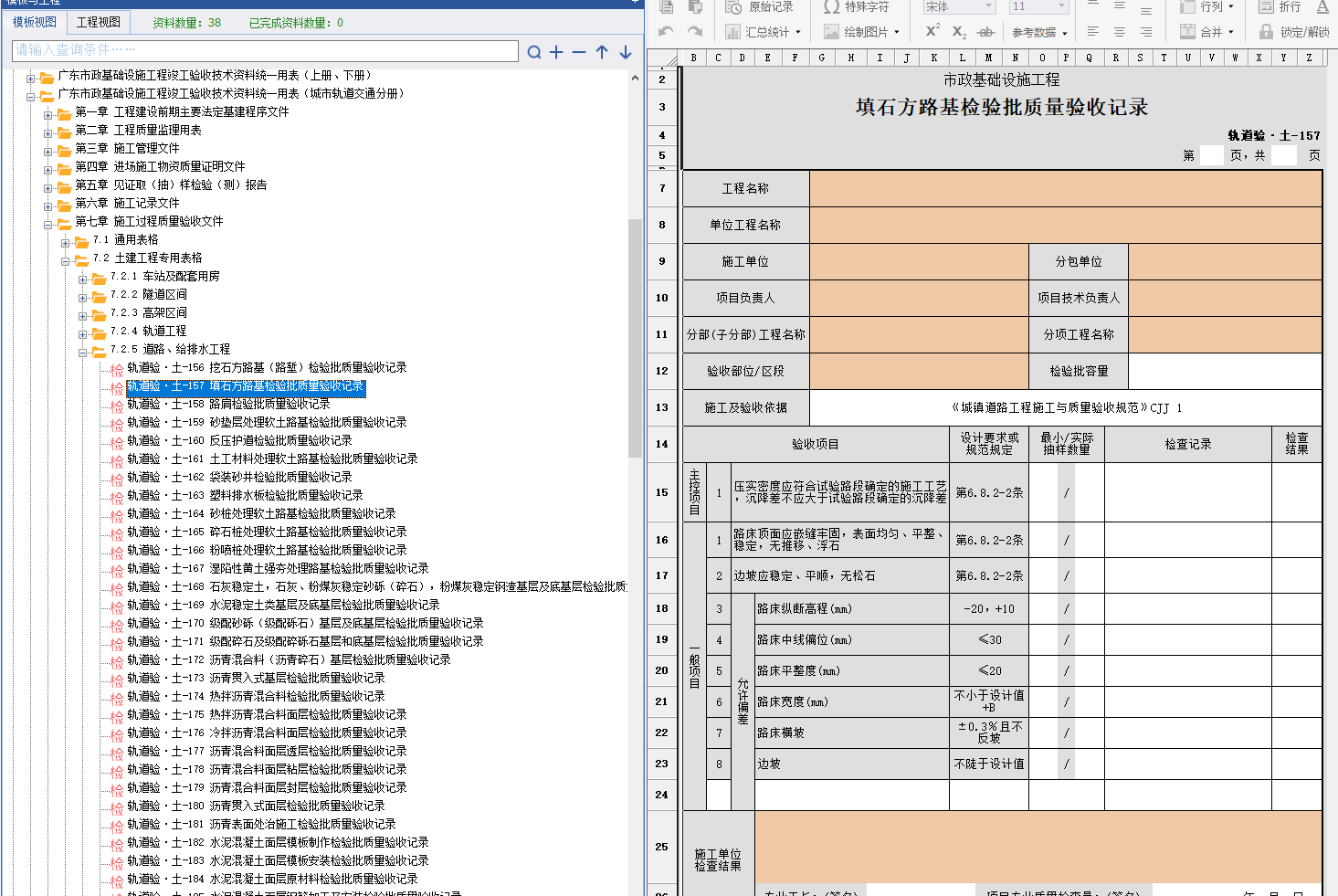This screenshot has height=896, width=1338.
Task: Expand the 7.1 通用表格 node
Action: click(66, 242)
